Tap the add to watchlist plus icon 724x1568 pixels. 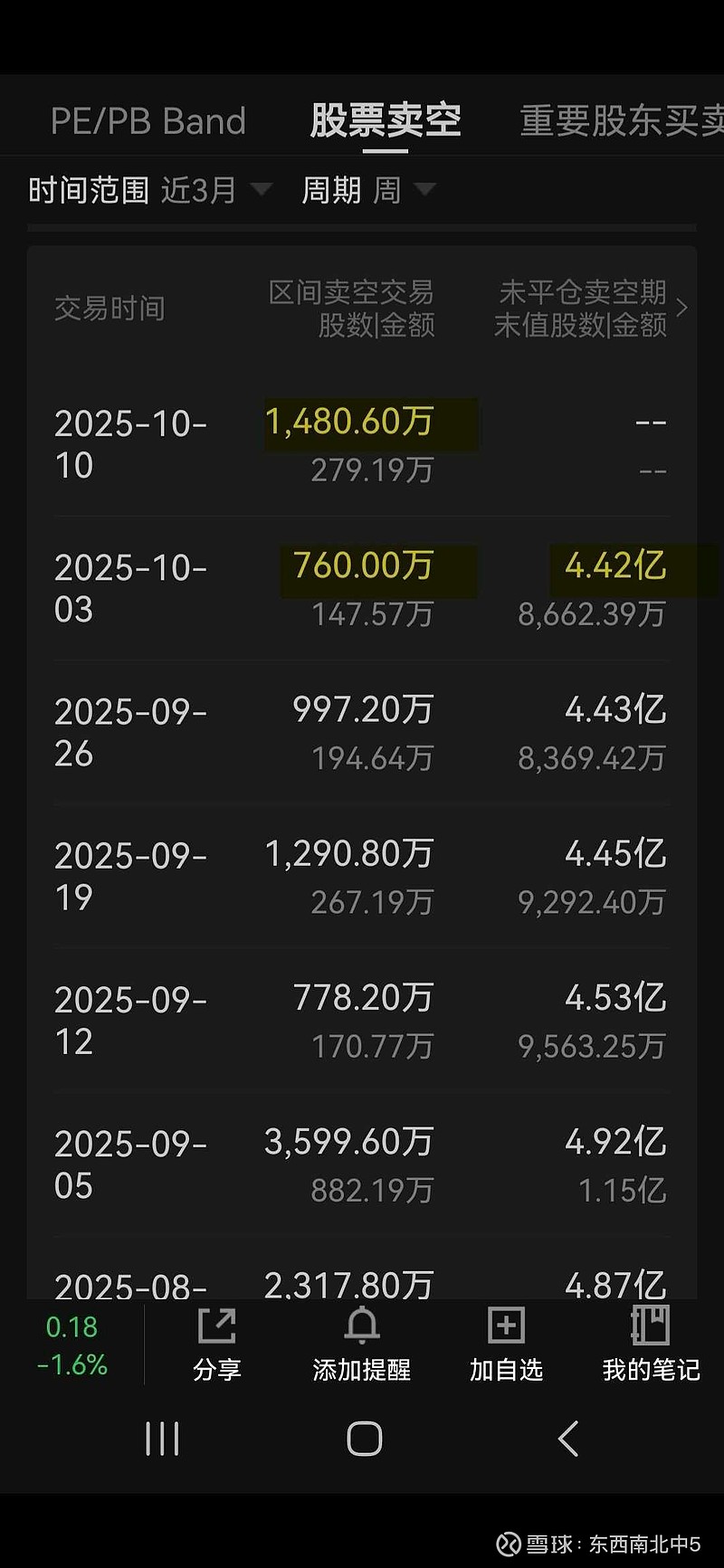pyautogui.click(x=506, y=1327)
